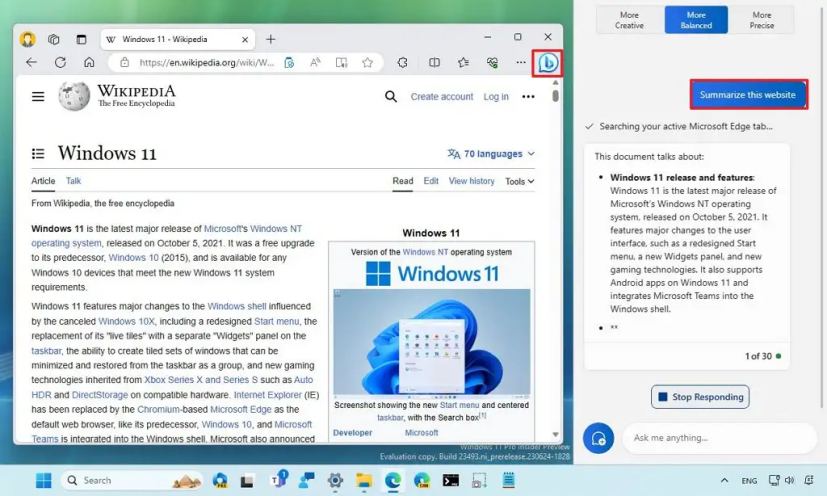
Task: Open the Edge Workspaces icon
Action: tap(54, 39)
